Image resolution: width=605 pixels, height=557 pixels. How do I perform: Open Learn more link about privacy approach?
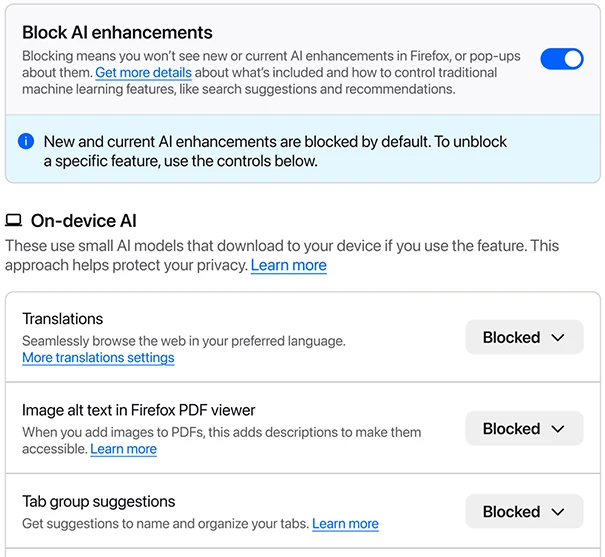[x=288, y=265]
